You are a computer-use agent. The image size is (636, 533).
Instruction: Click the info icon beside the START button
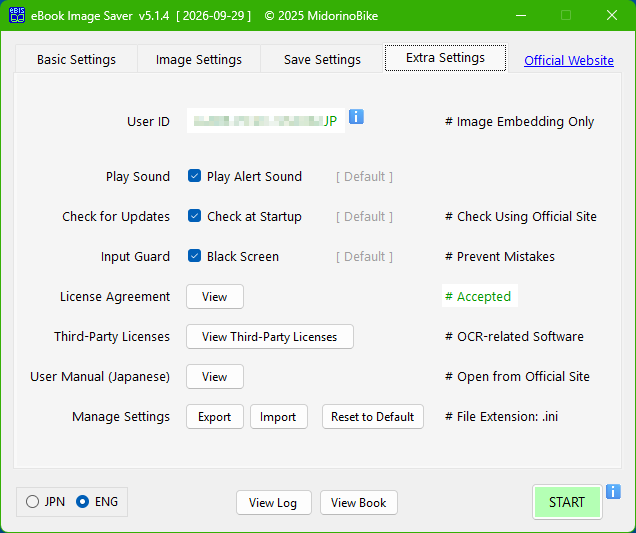(x=613, y=492)
